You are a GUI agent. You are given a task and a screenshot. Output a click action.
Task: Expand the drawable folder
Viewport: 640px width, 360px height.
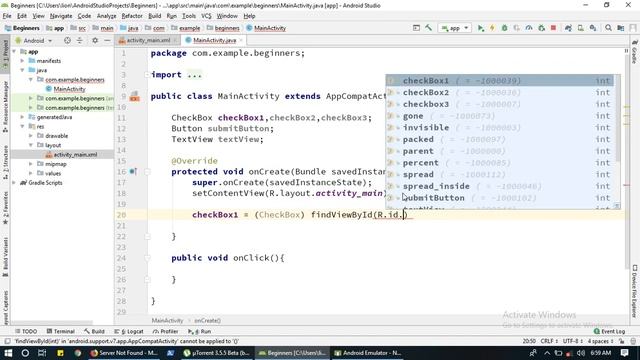click(x=31, y=136)
